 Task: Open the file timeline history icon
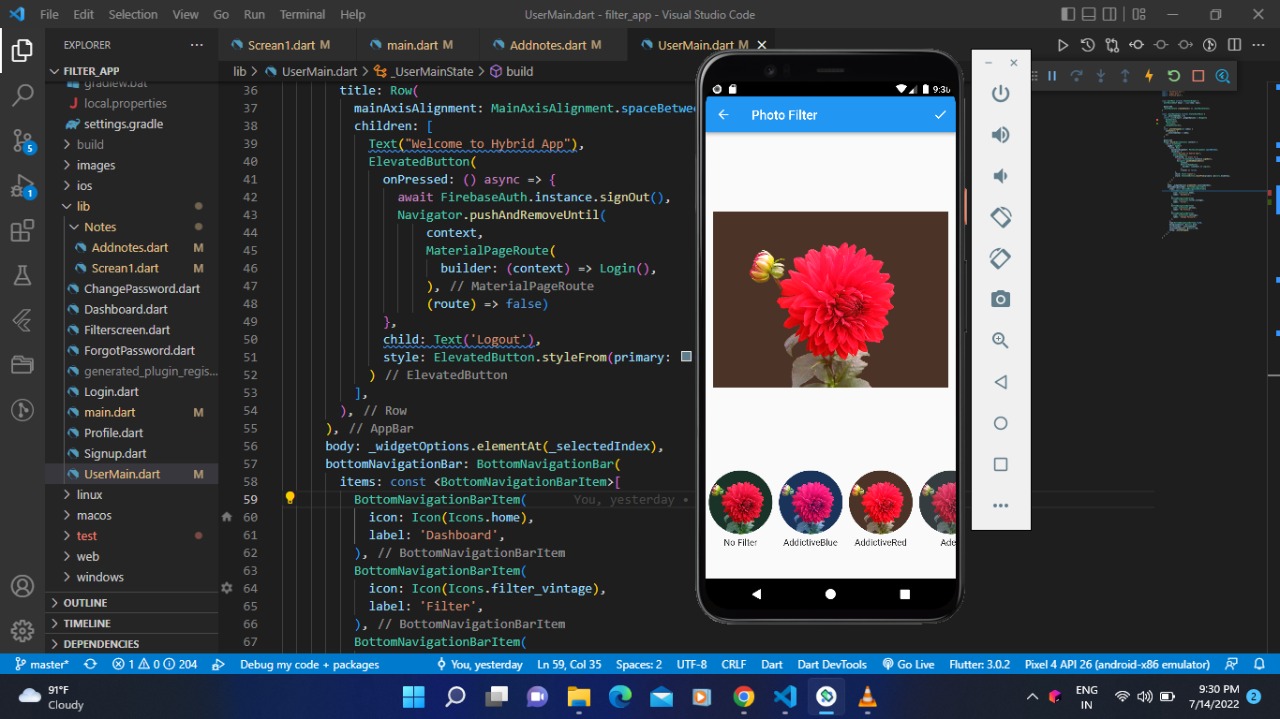(x=1087, y=45)
